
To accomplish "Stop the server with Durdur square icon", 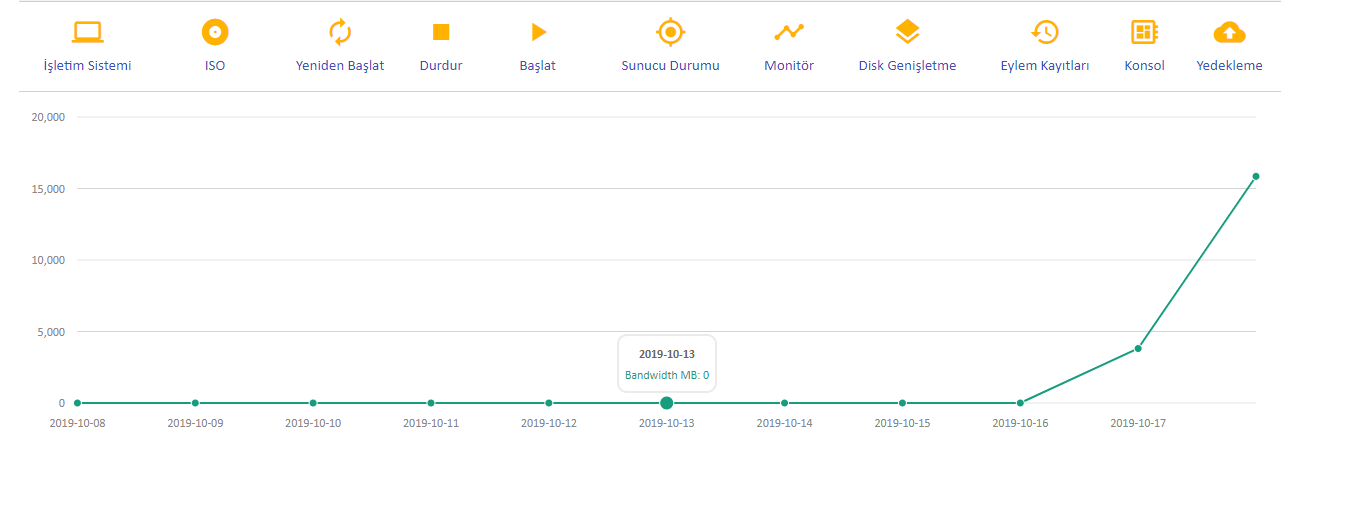I will click(441, 32).
